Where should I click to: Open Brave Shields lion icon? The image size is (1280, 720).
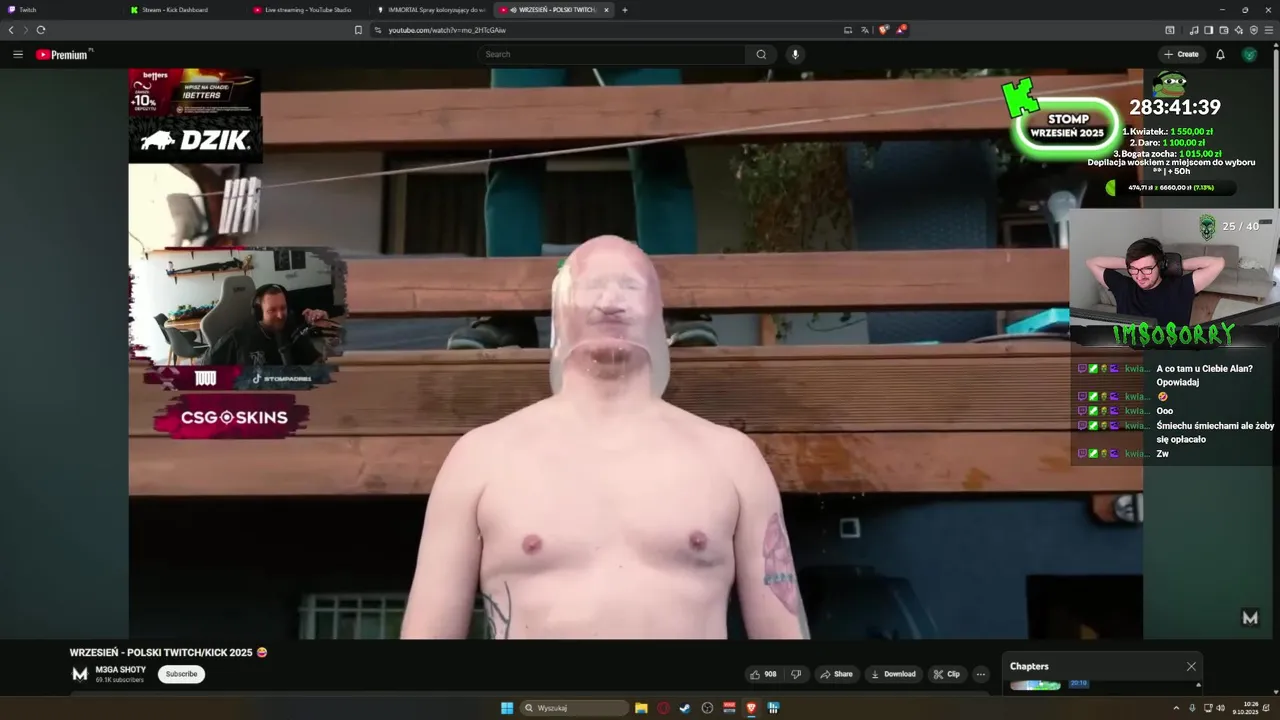coord(883,30)
